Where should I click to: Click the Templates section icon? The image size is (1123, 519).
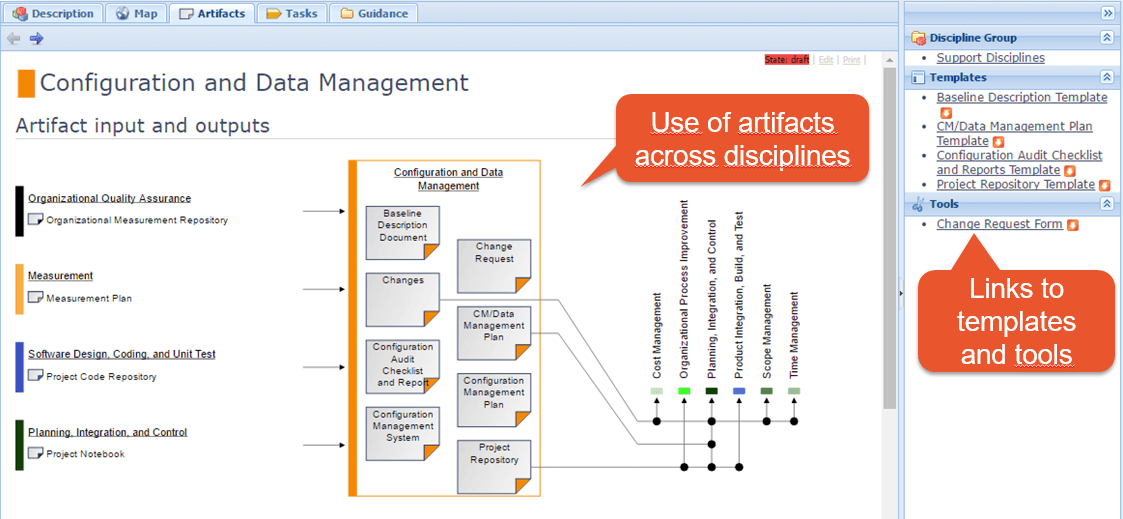coord(918,77)
